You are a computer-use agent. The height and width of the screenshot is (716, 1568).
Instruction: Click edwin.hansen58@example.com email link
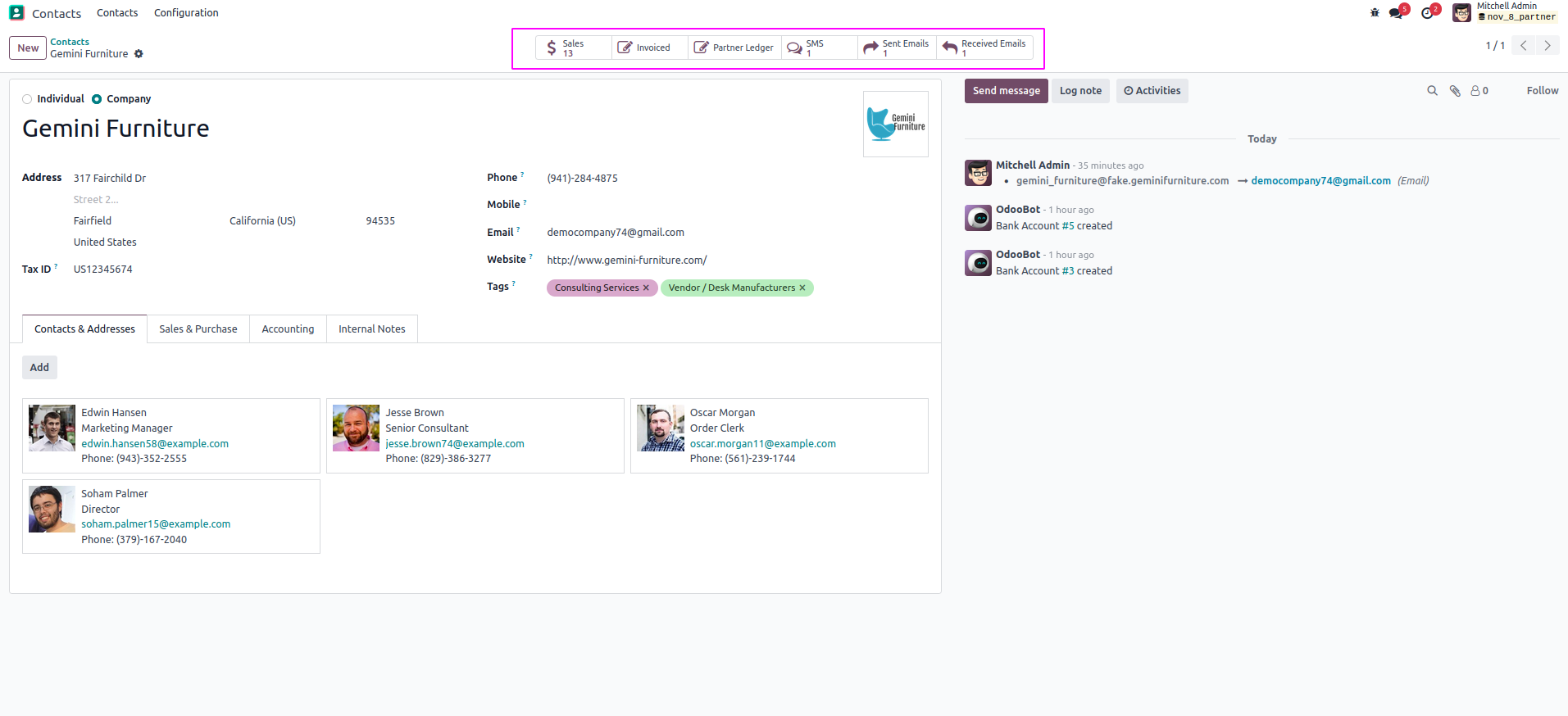155,444
